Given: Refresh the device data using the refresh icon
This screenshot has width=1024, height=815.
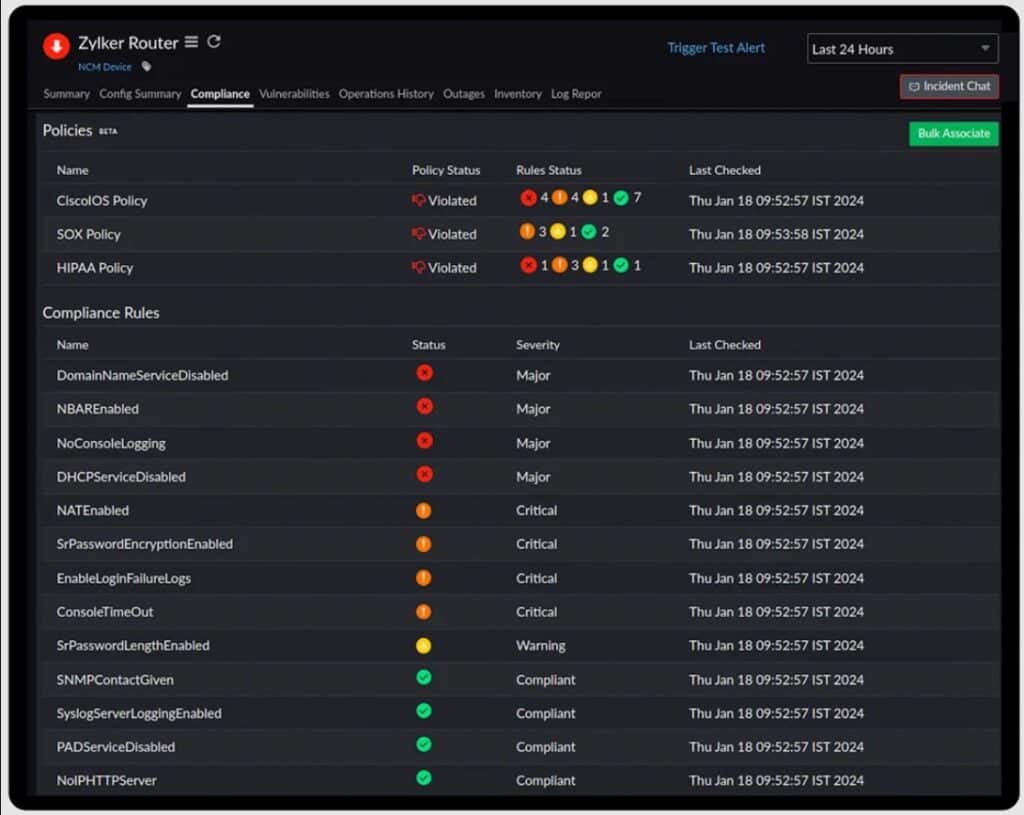Looking at the screenshot, I should [x=214, y=42].
